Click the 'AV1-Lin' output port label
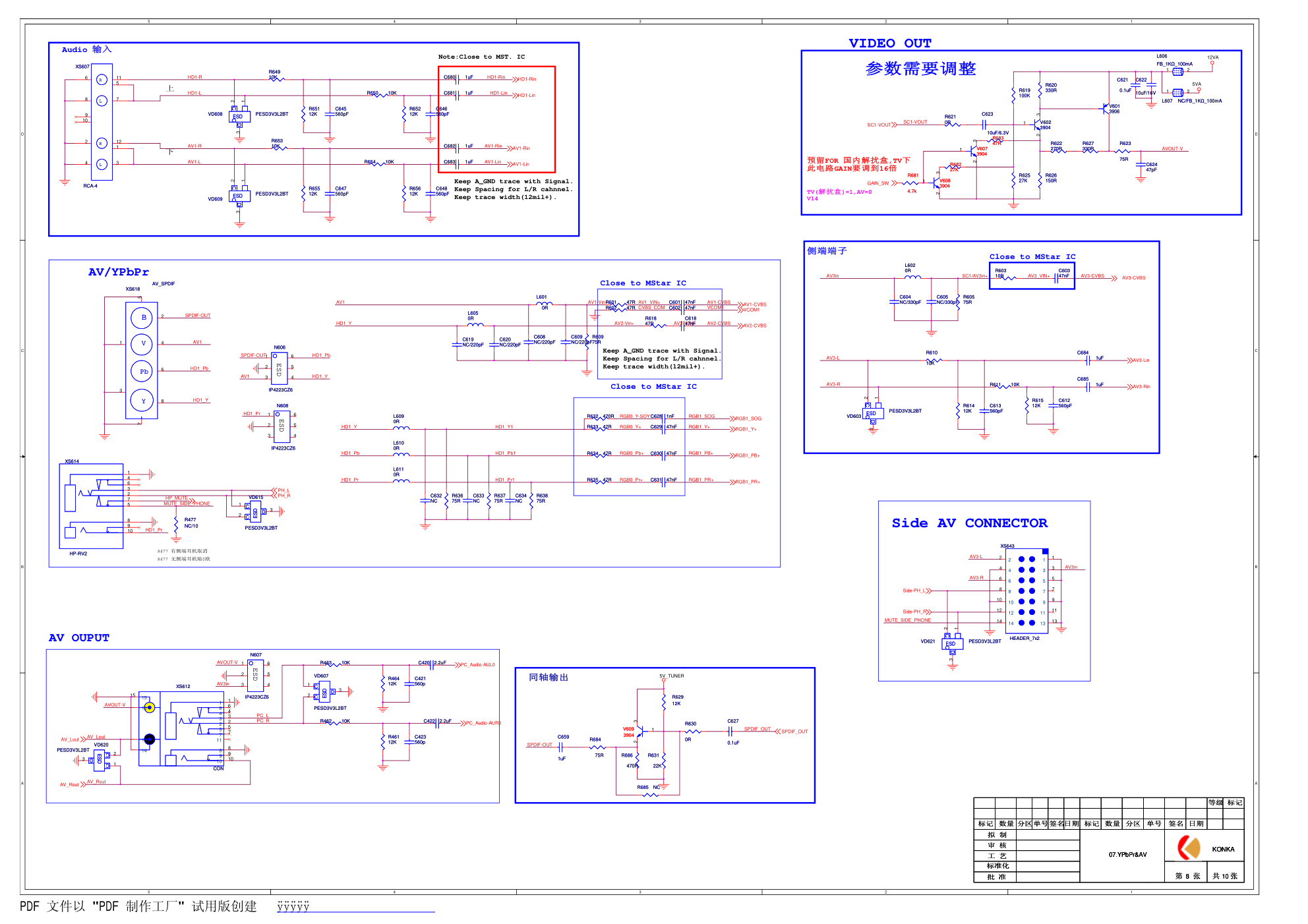This screenshot has width=1308, height=924. point(521,164)
